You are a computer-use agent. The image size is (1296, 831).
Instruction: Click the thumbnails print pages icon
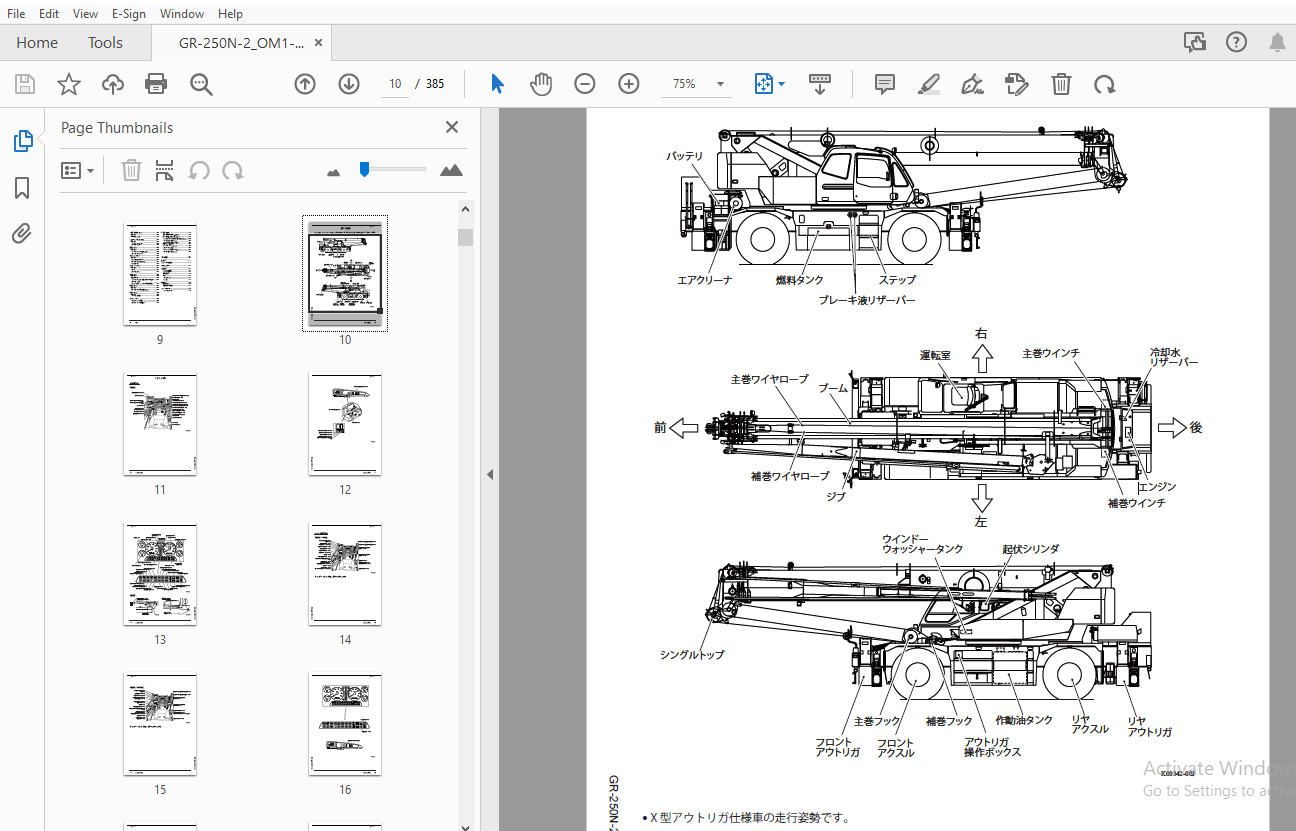tap(165, 170)
